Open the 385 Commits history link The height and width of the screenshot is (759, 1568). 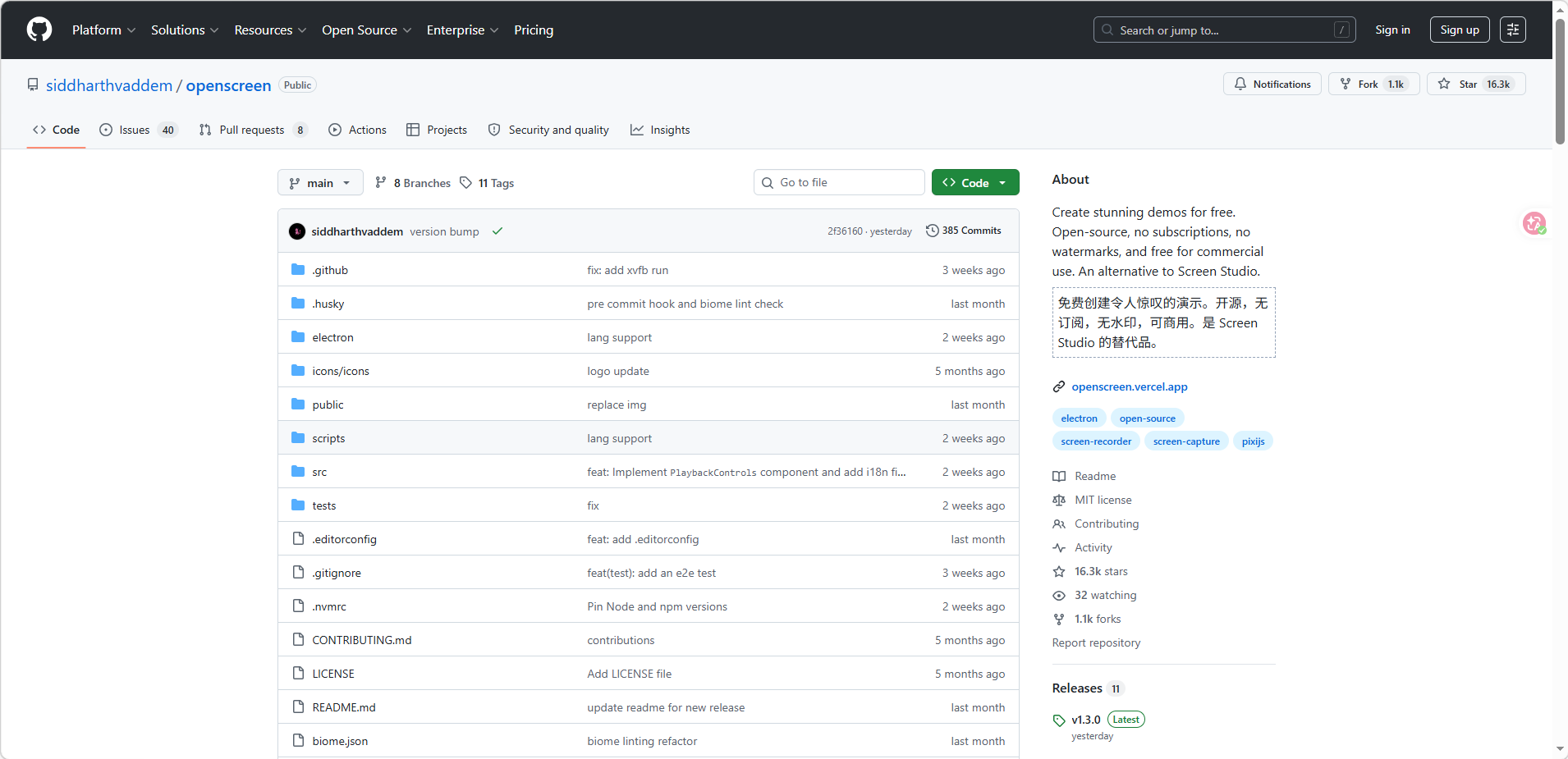(963, 231)
